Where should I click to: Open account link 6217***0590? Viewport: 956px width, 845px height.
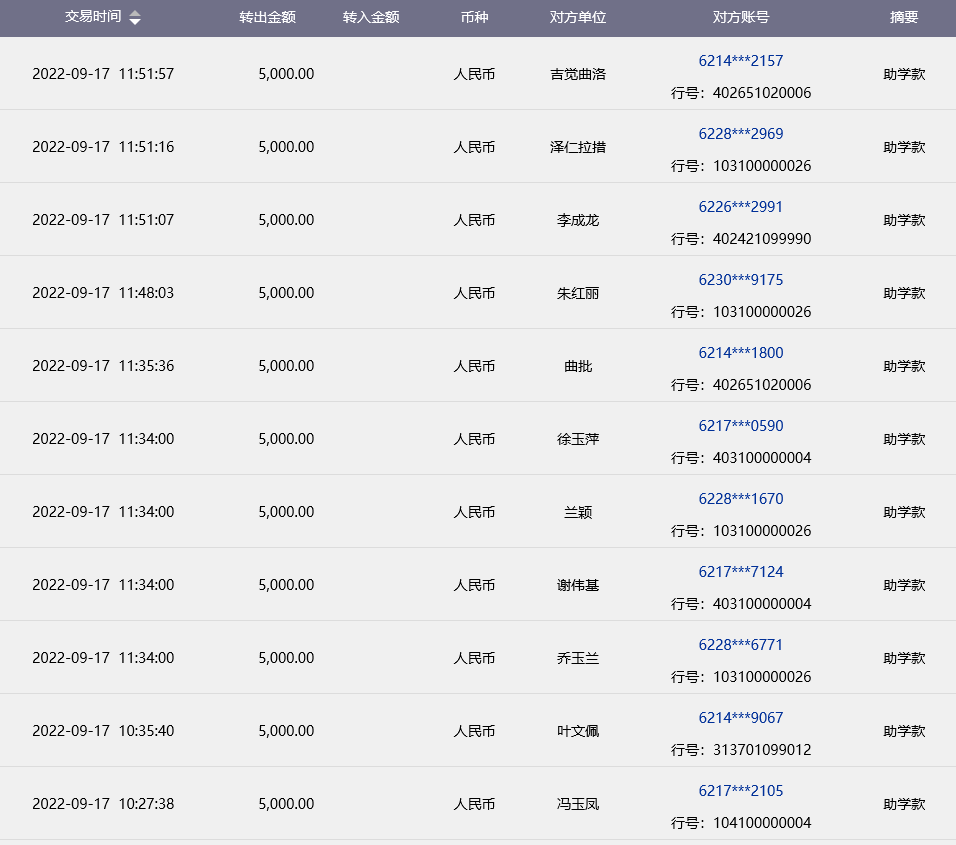[x=741, y=426]
